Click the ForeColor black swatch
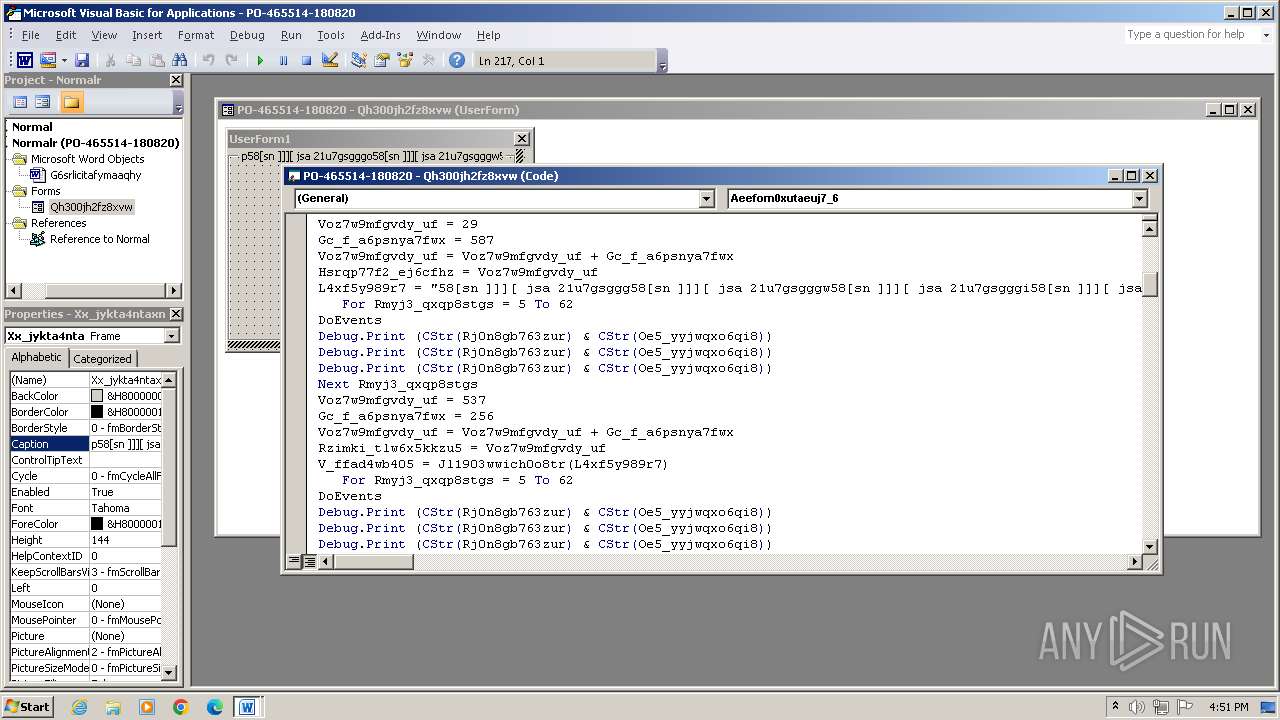The height and width of the screenshot is (720, 1280). click(x=97, y=524)
